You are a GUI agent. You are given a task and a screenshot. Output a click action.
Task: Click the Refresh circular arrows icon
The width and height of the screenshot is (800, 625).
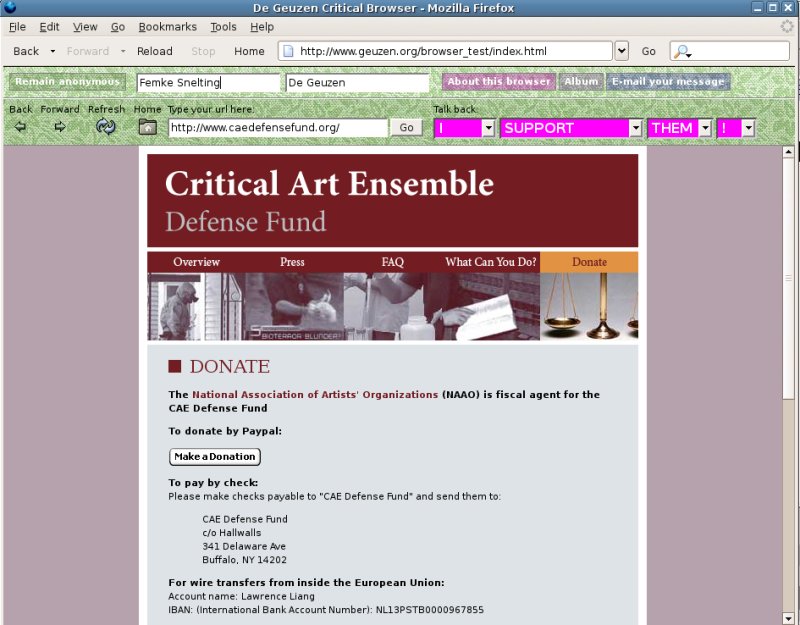pos(106,126)
